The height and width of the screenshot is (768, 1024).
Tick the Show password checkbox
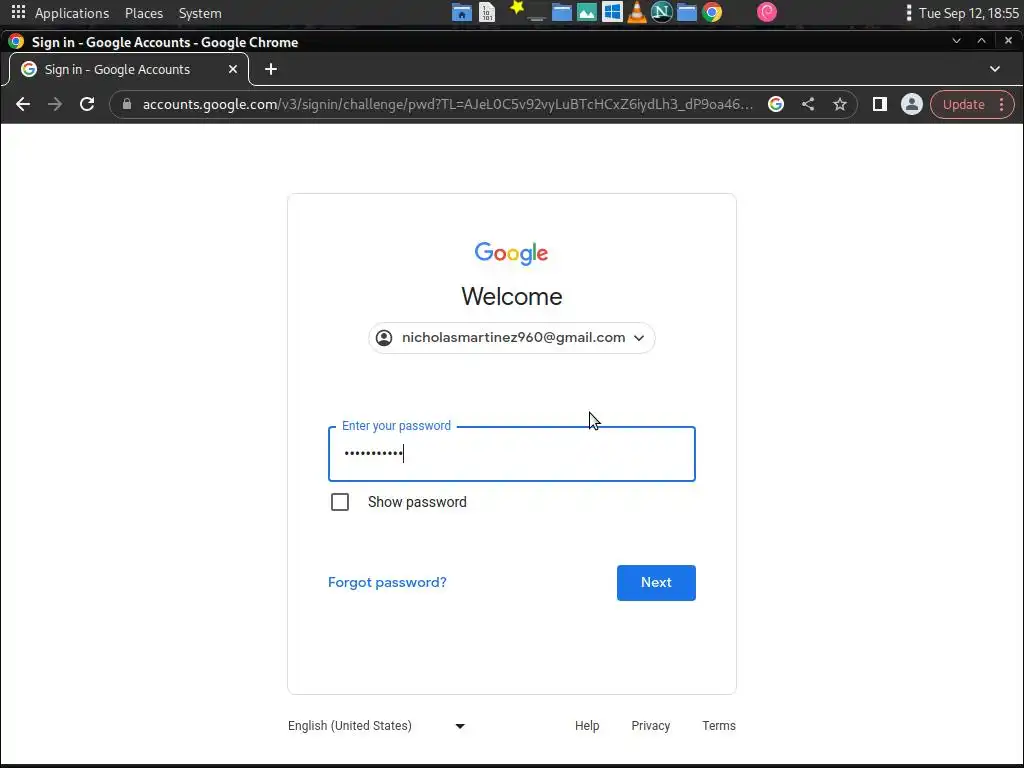pyautogui.click(x=340, y=502)
